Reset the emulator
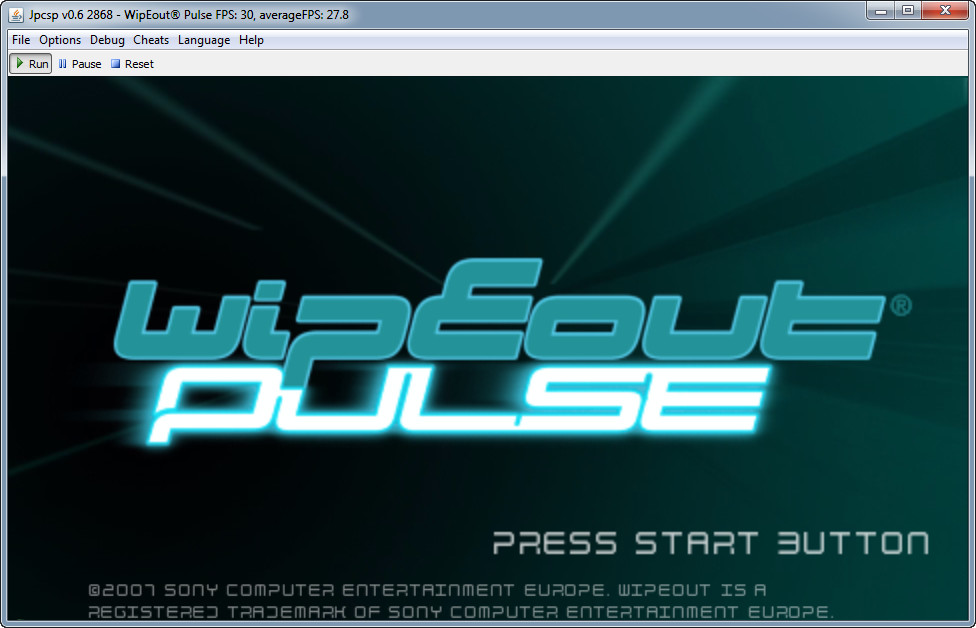 click(132, 63)
